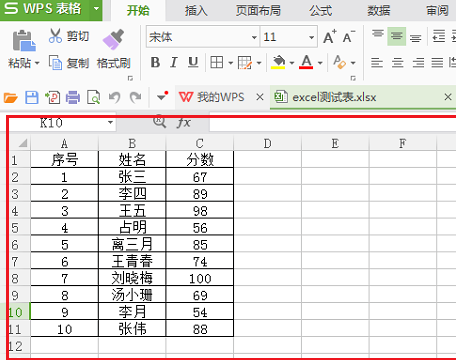Open quick access customization arrow
This screenshot has height=360, width=456.
click(x=162, y=97)
